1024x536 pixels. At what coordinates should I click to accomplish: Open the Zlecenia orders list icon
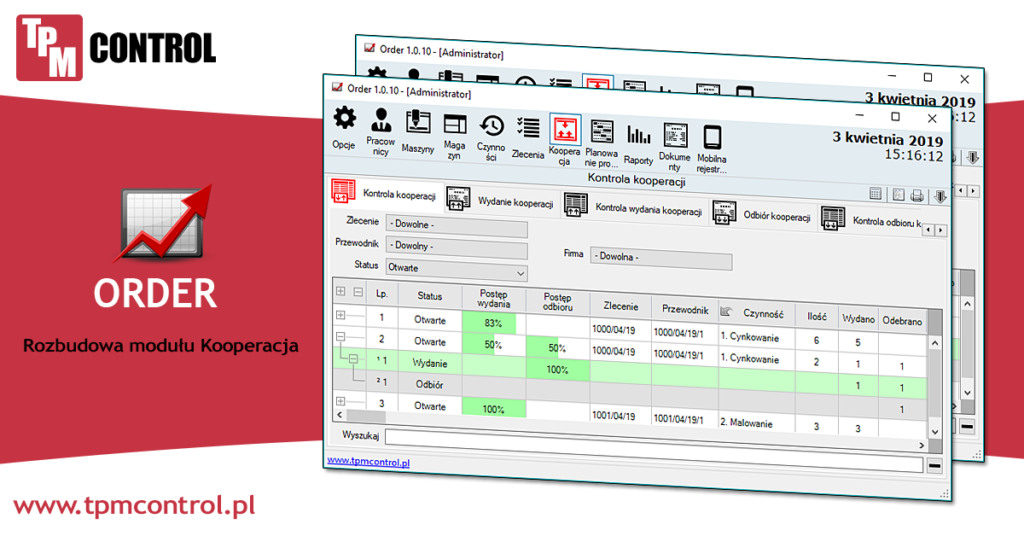tap(528, 128)
